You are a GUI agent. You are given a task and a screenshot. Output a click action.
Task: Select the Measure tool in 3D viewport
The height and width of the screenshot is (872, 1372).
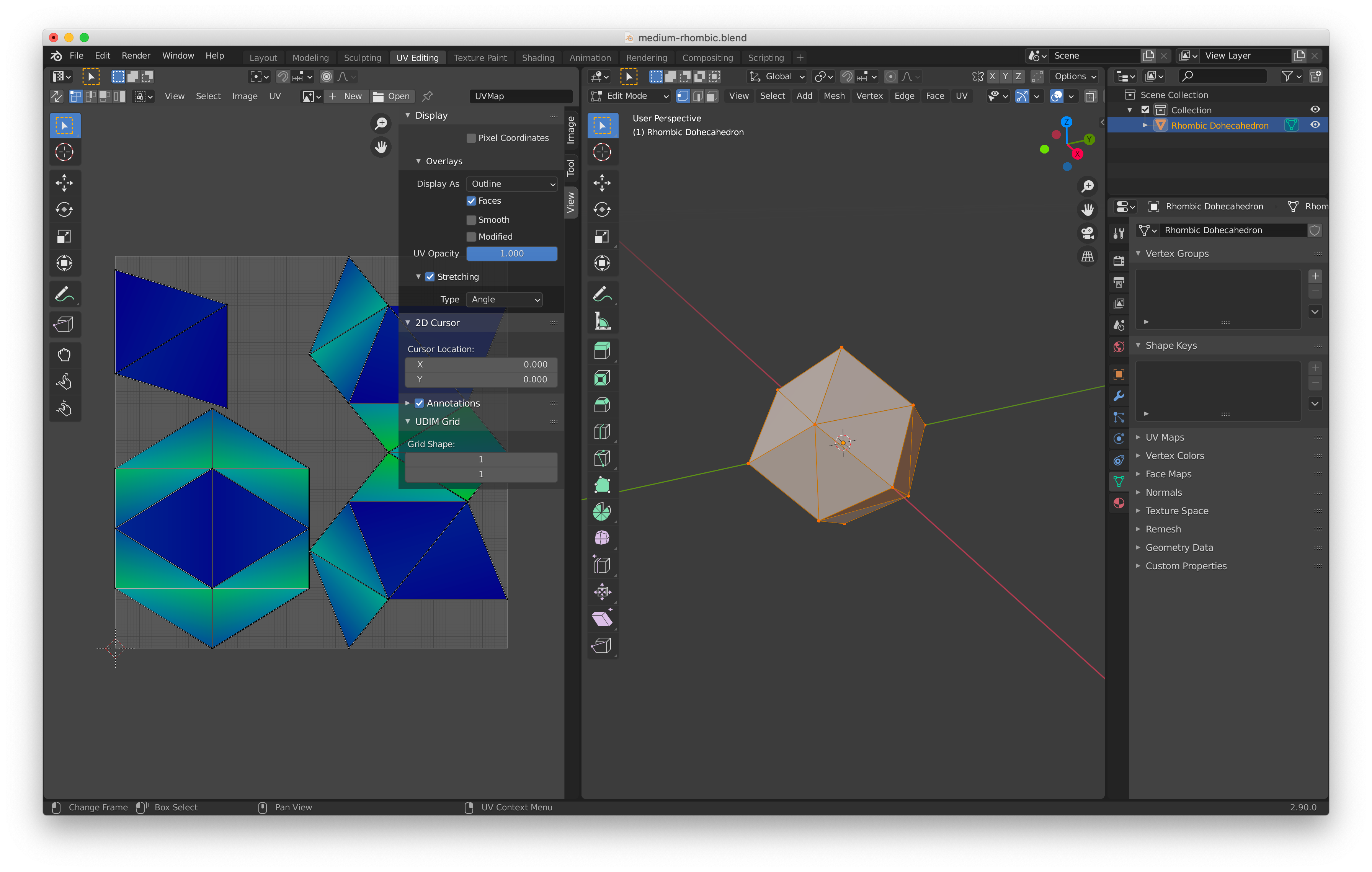coord(602,321)
